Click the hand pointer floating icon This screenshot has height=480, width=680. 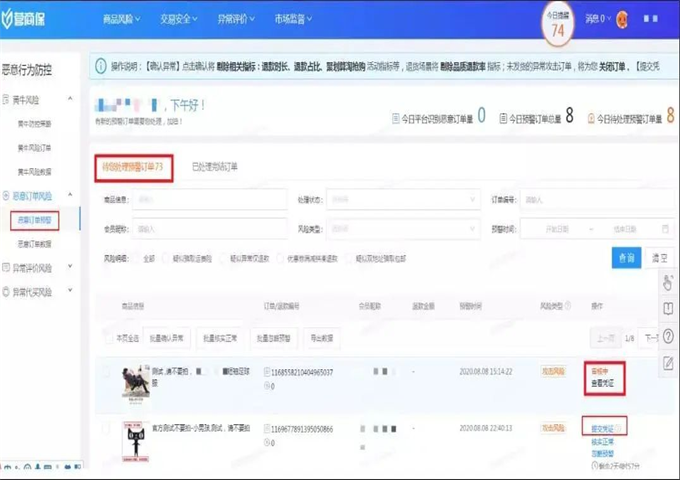pyautogui.click(x=668, y=283)
